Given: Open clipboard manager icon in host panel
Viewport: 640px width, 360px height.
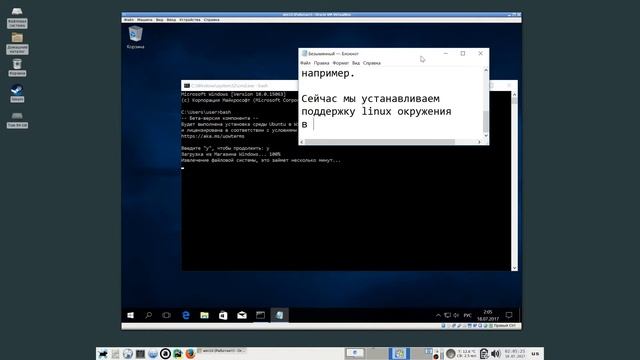Looking at the screenshot, I should pyautogui.click(x=484, y=353).
